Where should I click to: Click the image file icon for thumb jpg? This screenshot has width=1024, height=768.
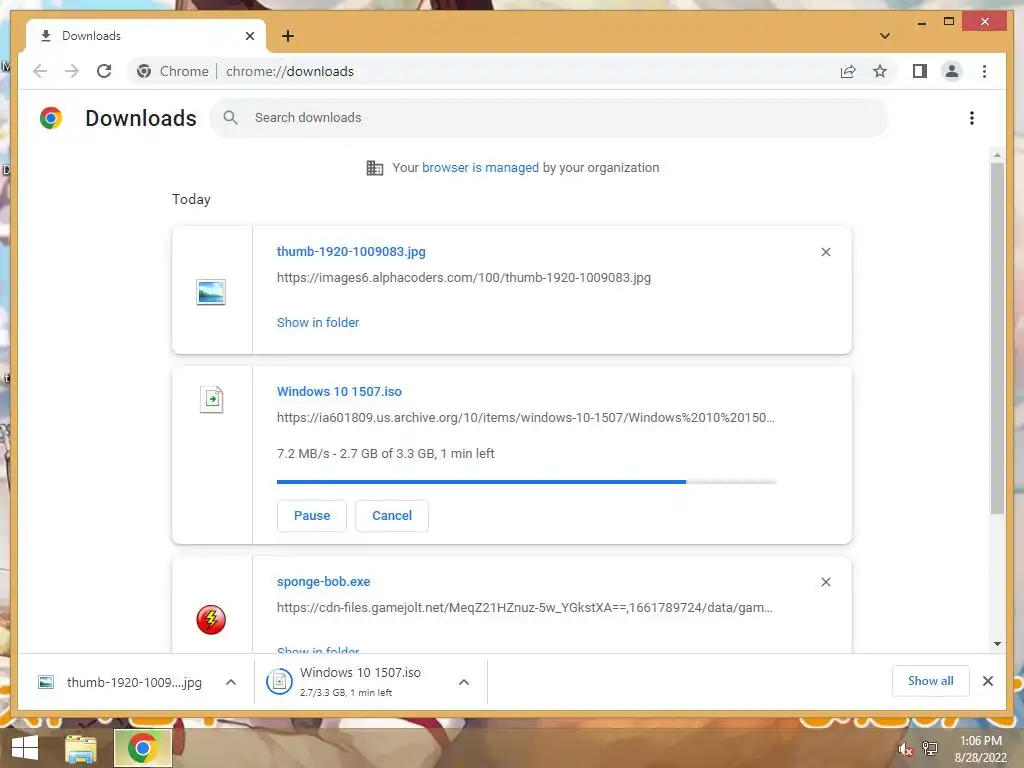211,292
